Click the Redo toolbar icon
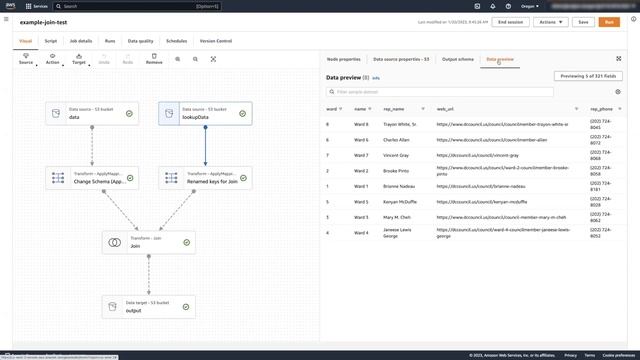Image resolution: width=640 pixels, height=360 pixels. (x=128, y=59)
